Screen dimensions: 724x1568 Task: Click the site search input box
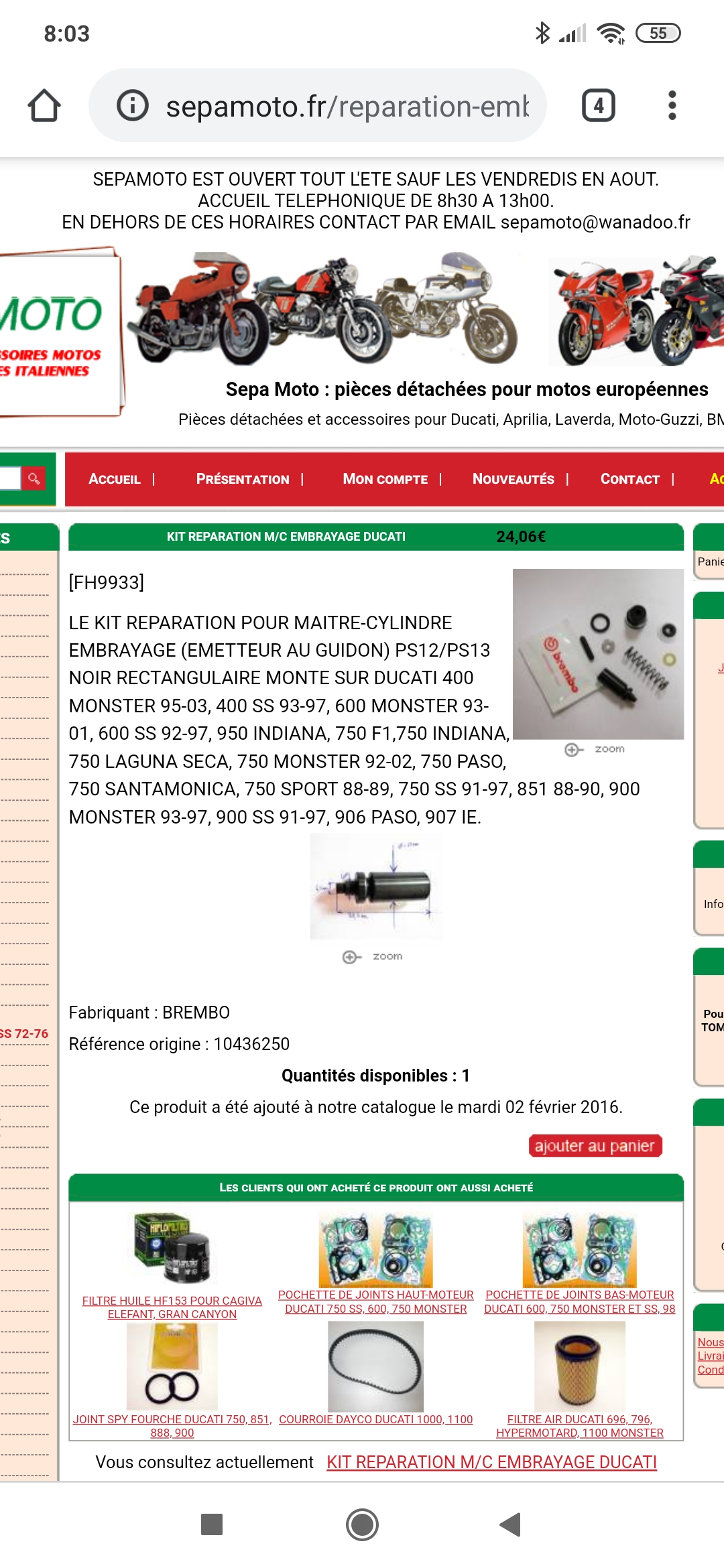[9, 478]
